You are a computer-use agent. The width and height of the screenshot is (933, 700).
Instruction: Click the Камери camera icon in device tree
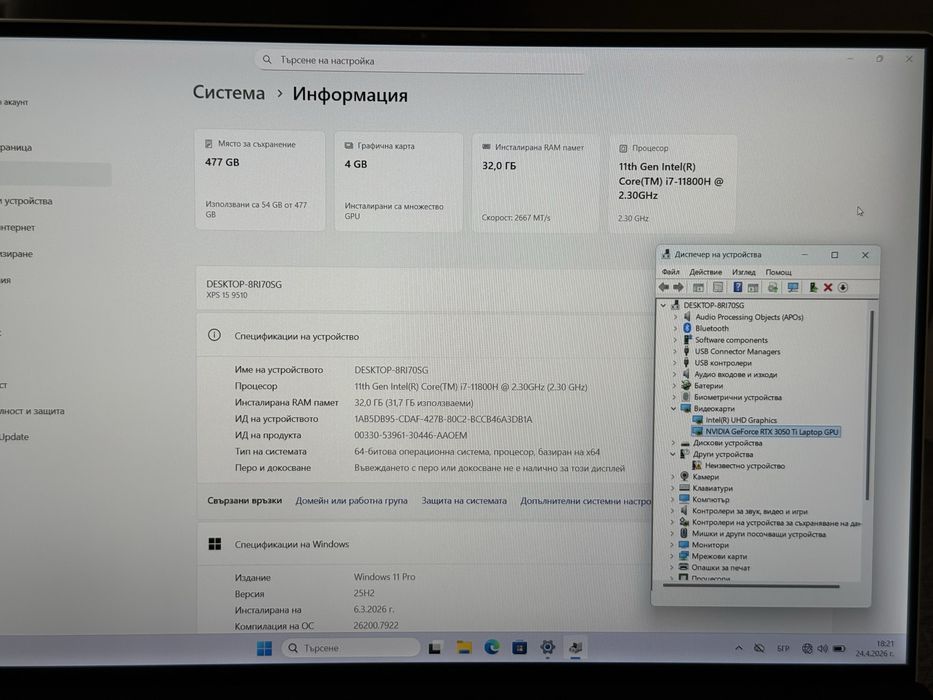pos(685,476)
